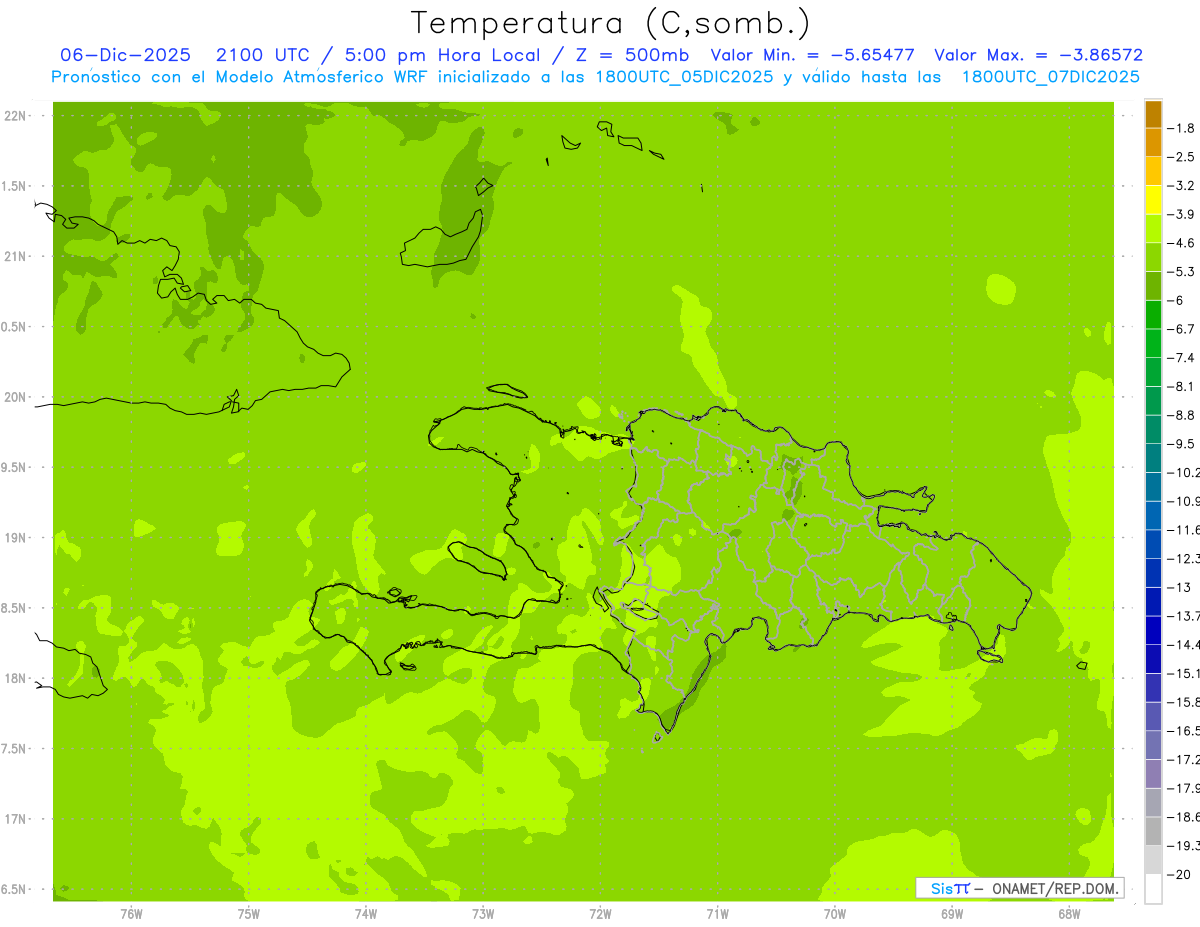
Task: Click the "-9.5" colorbar label
Action: pos(1183,444)
